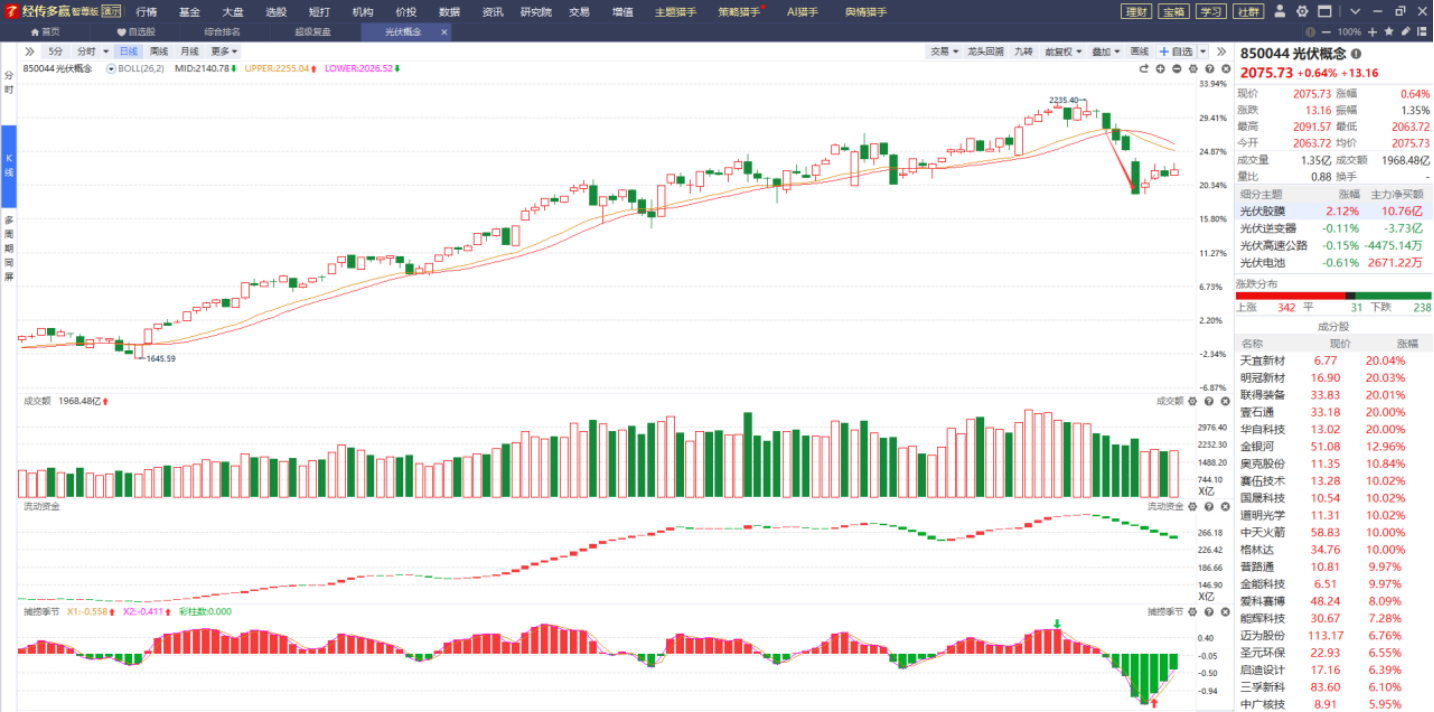Screen dimensions: 1434x712
Task: Open the 行情 menu
Action: click(147, 12)
